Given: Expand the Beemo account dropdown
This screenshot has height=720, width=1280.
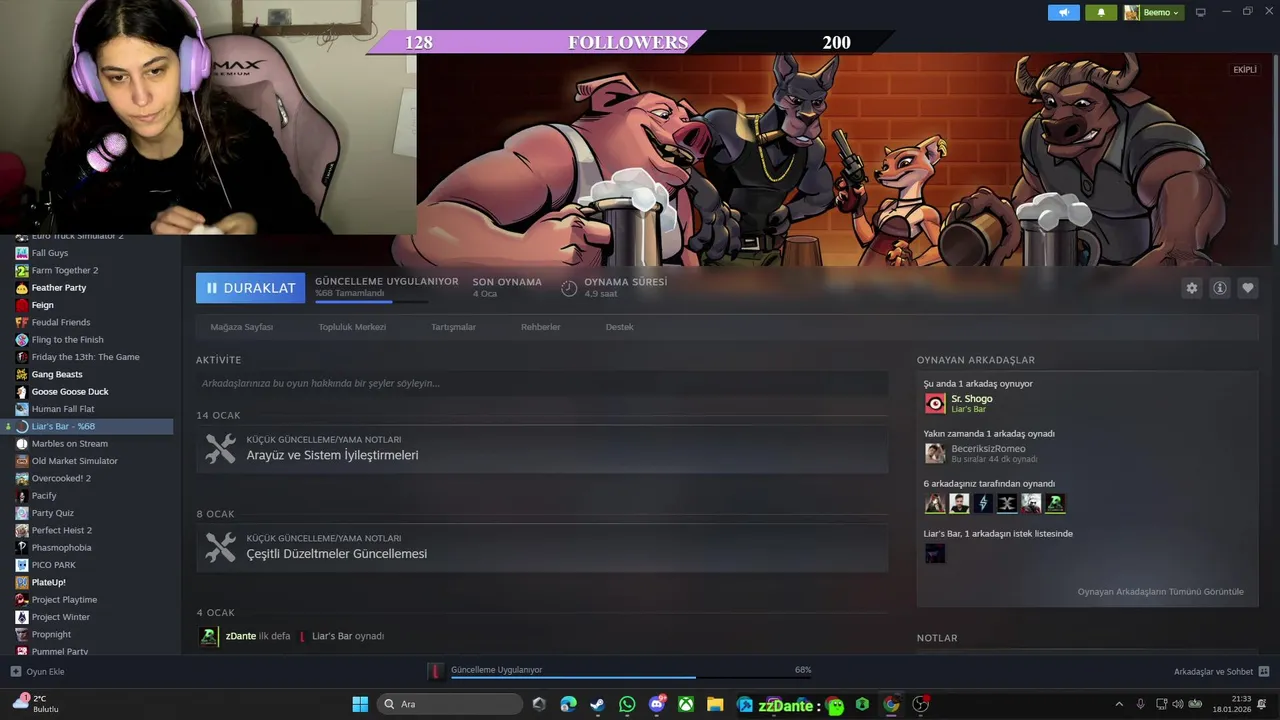Looking at the screenshot, I should pyautogui.click(x=1153, y=12).
